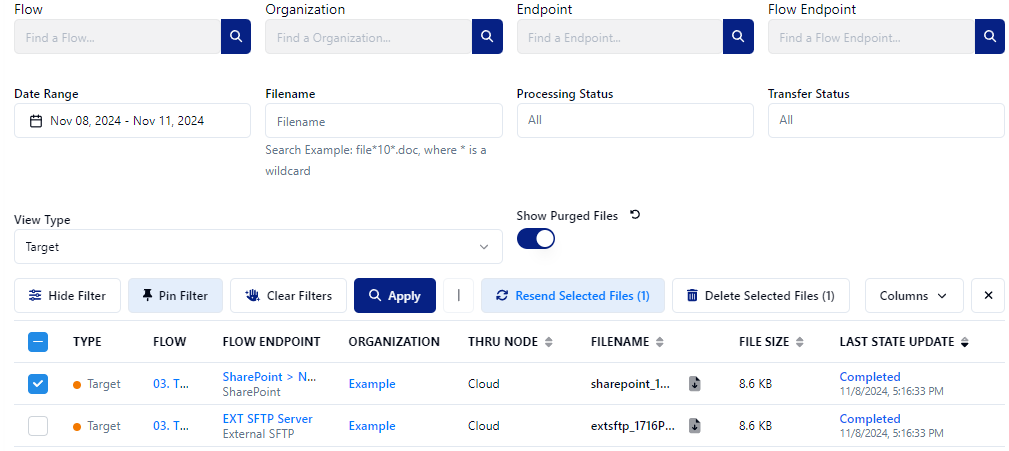
Task: Download the extsftp file via its icon
Action: [695, 426]
